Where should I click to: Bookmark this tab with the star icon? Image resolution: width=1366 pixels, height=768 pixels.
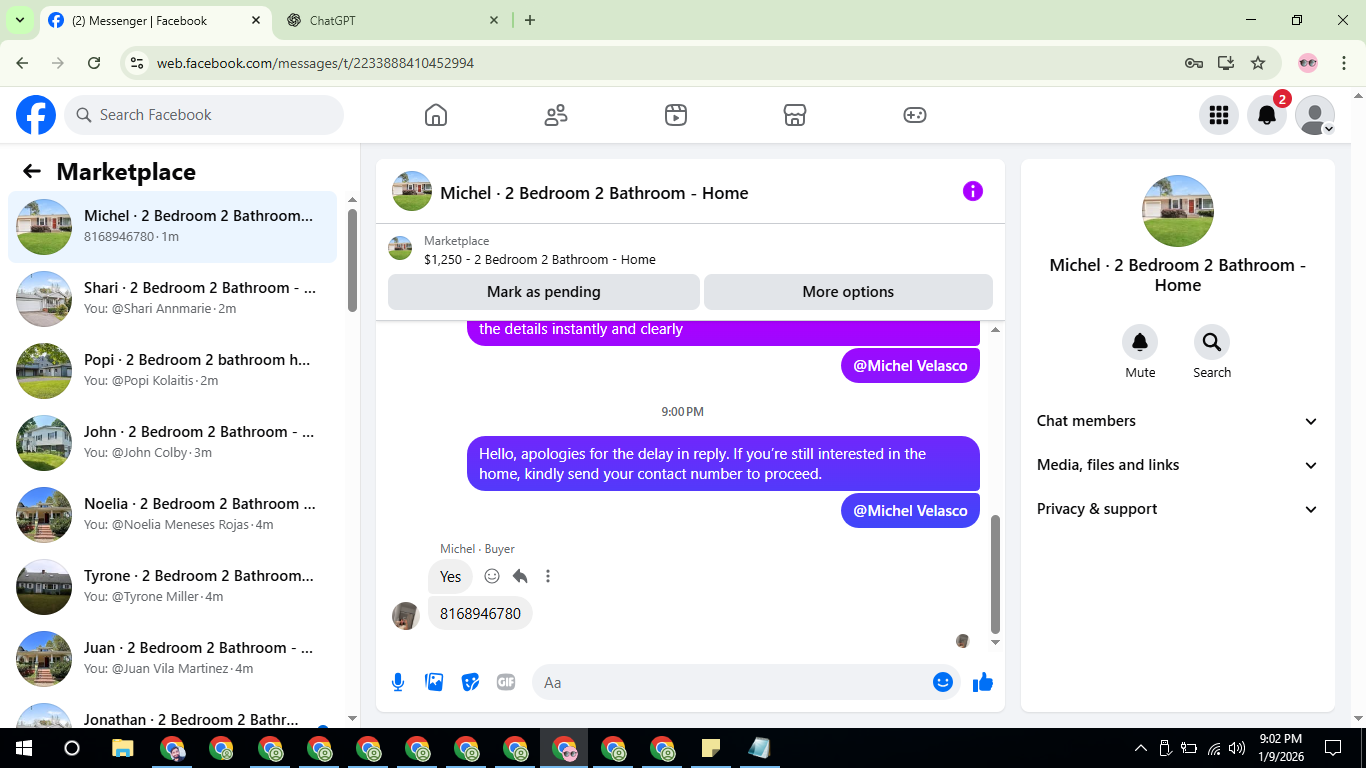1258,63
